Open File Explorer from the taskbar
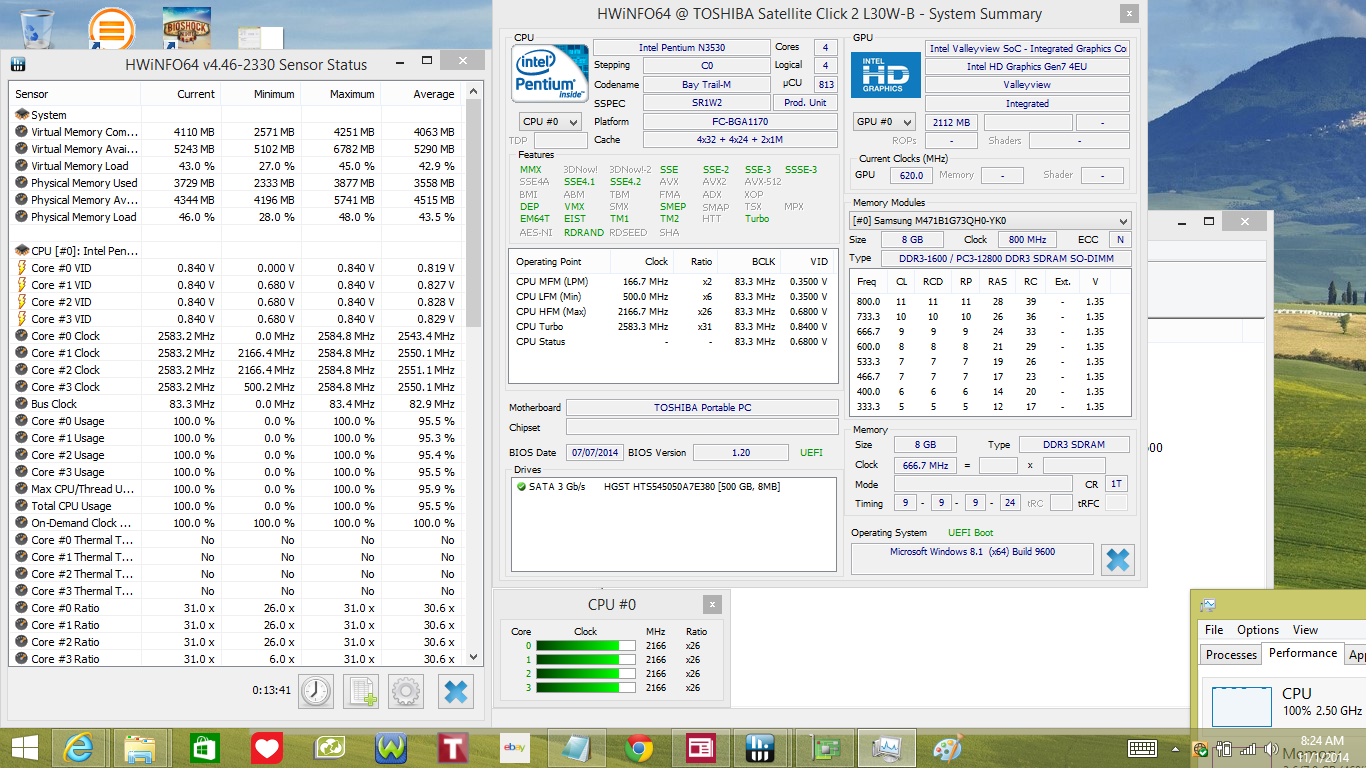The height and width of the screenshot is (768, 1366). pos(139,748)
